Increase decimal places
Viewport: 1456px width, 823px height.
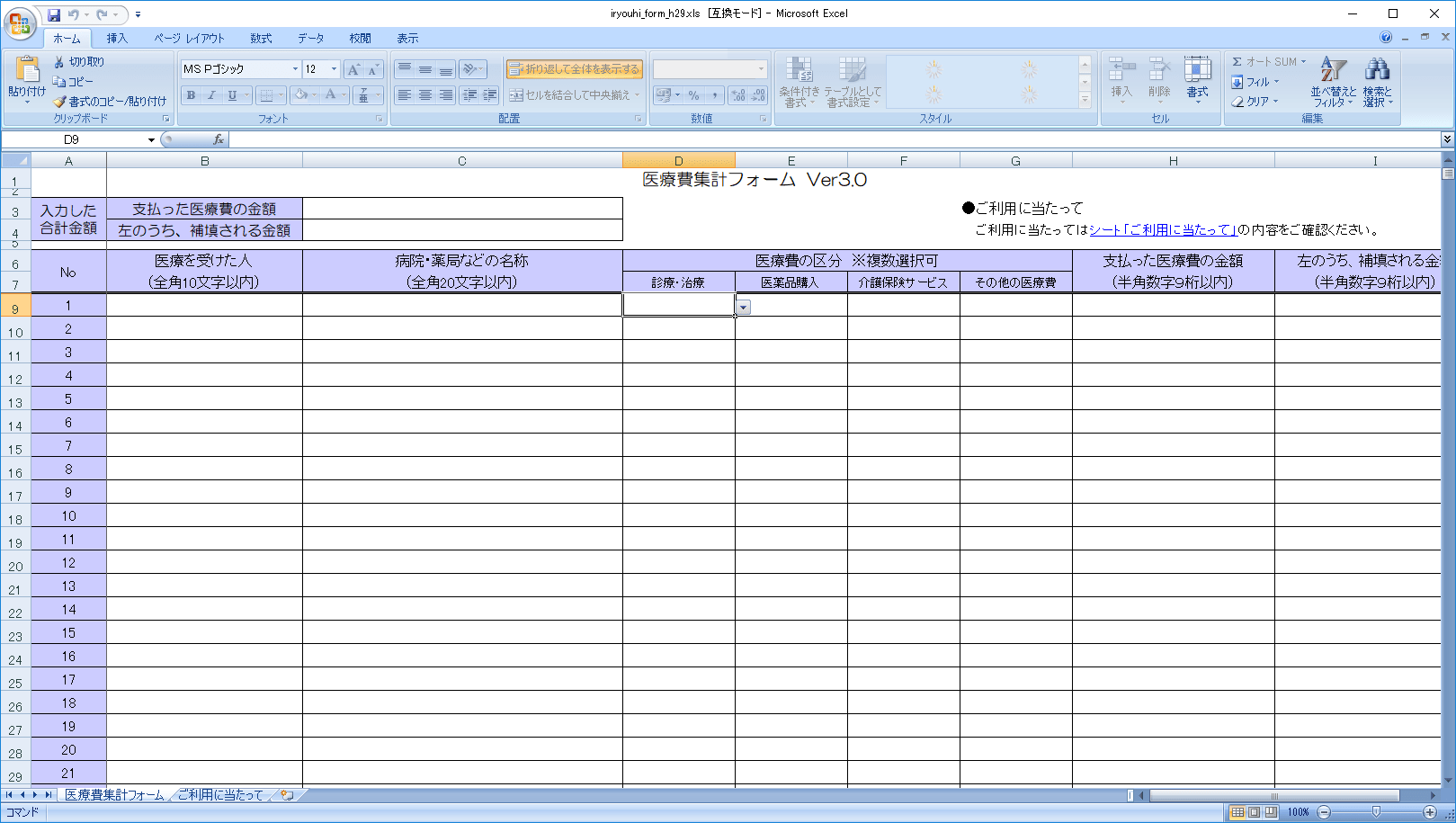738,95
